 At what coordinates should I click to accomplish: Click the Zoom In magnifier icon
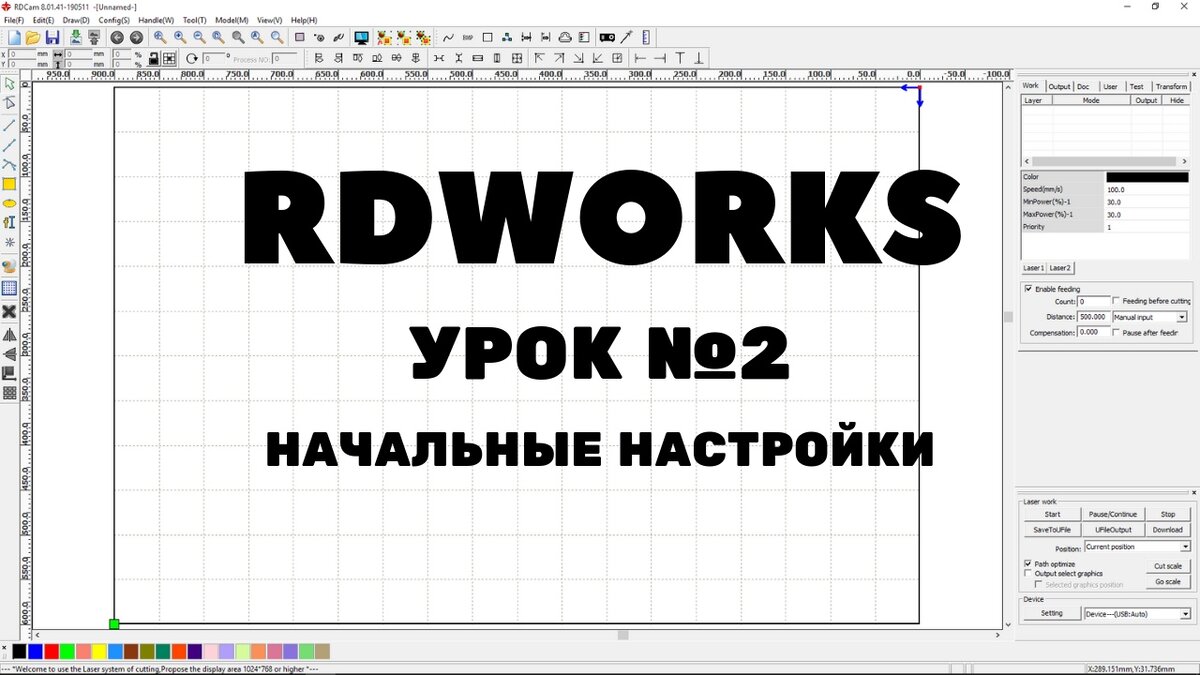tap(180, 37)
